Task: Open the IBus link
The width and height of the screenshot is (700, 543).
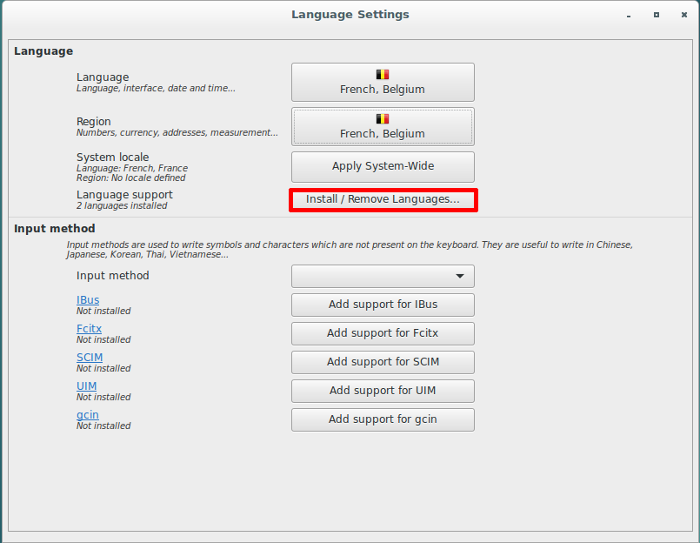Action: click(x=88, y=300)
